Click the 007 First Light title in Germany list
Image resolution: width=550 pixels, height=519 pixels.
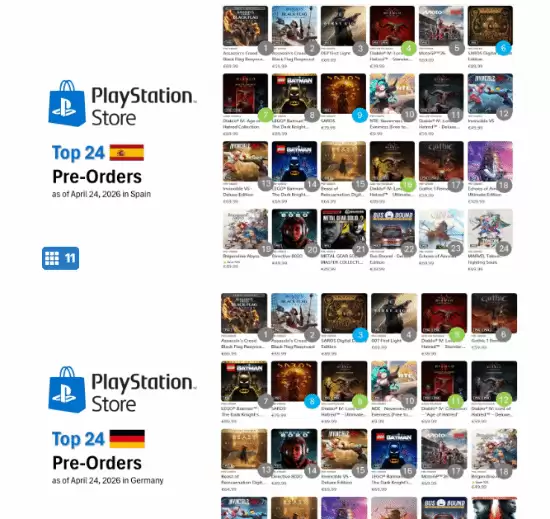coord(386,341)
